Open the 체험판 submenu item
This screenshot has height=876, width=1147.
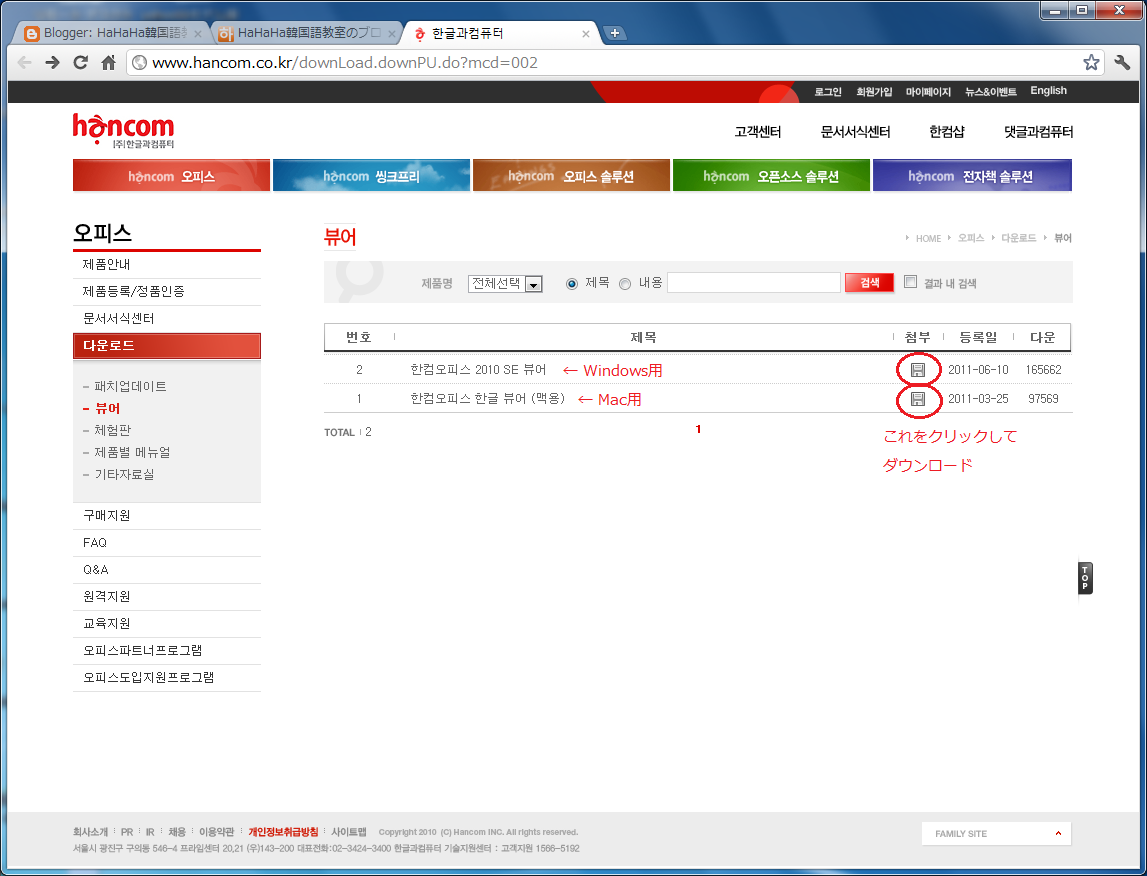point(113,430)
